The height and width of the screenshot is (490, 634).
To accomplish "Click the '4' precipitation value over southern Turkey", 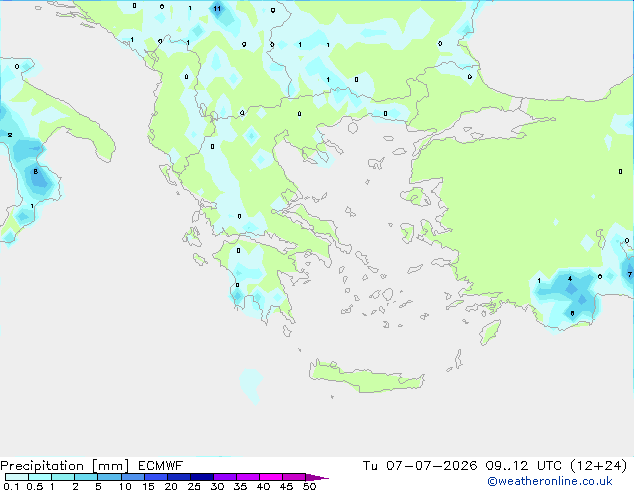I will coord(570,279).
